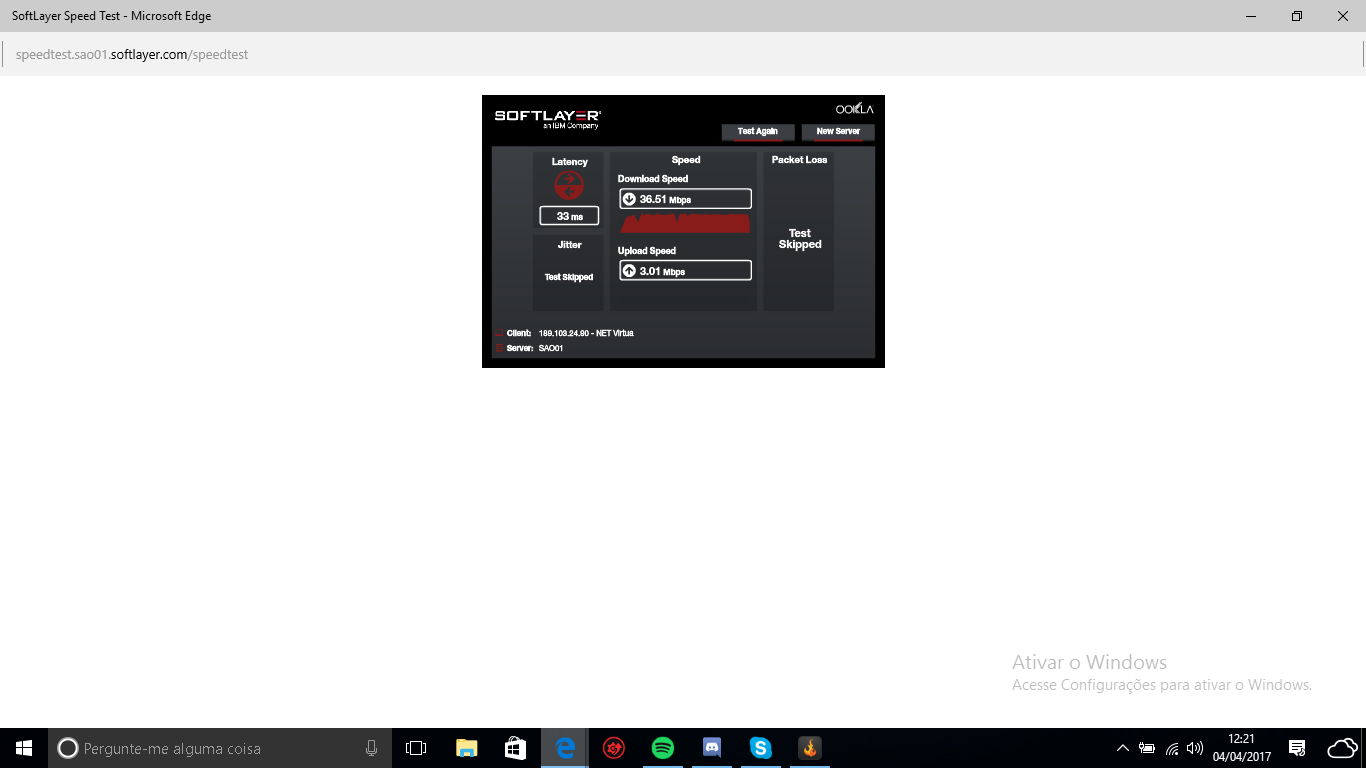Image resolution: width=1366 pixels, height=768 pixels.
Task: Click the upload arrow icon beside 3.01 Mbps
Action: pyautogui.click(x=629, y=271)
